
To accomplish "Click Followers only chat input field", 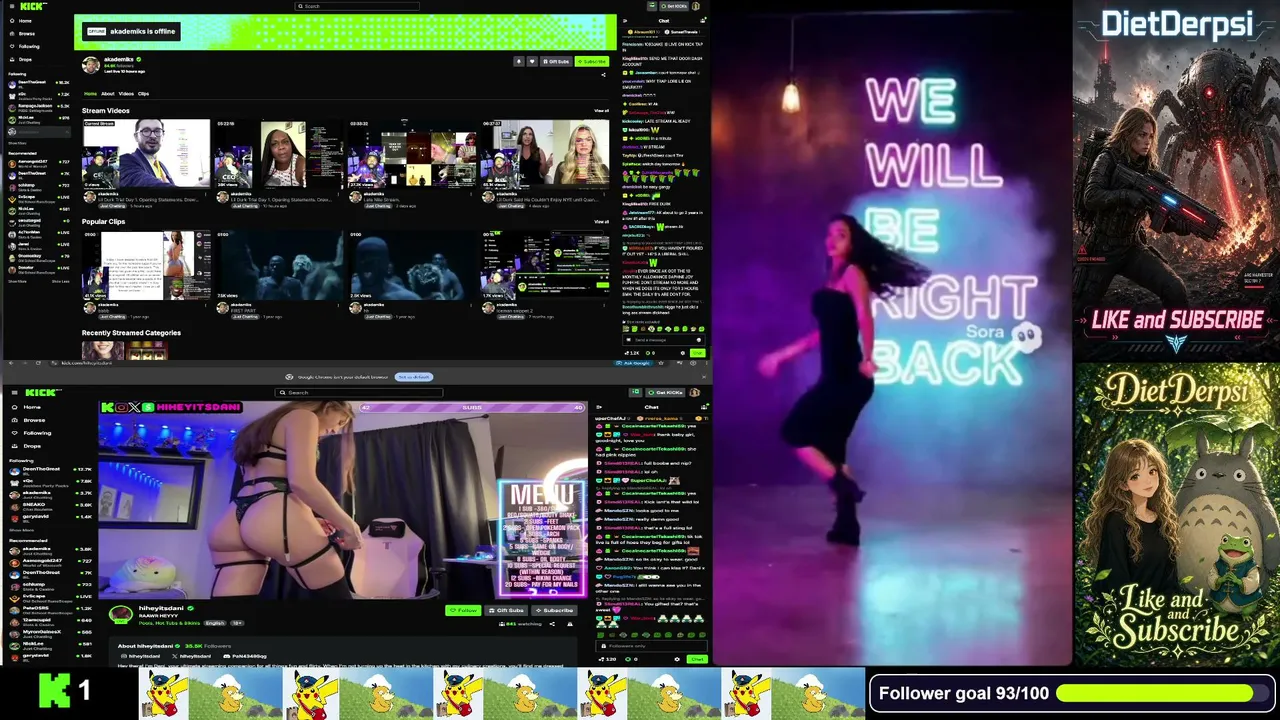I will (x=650, y=646).
